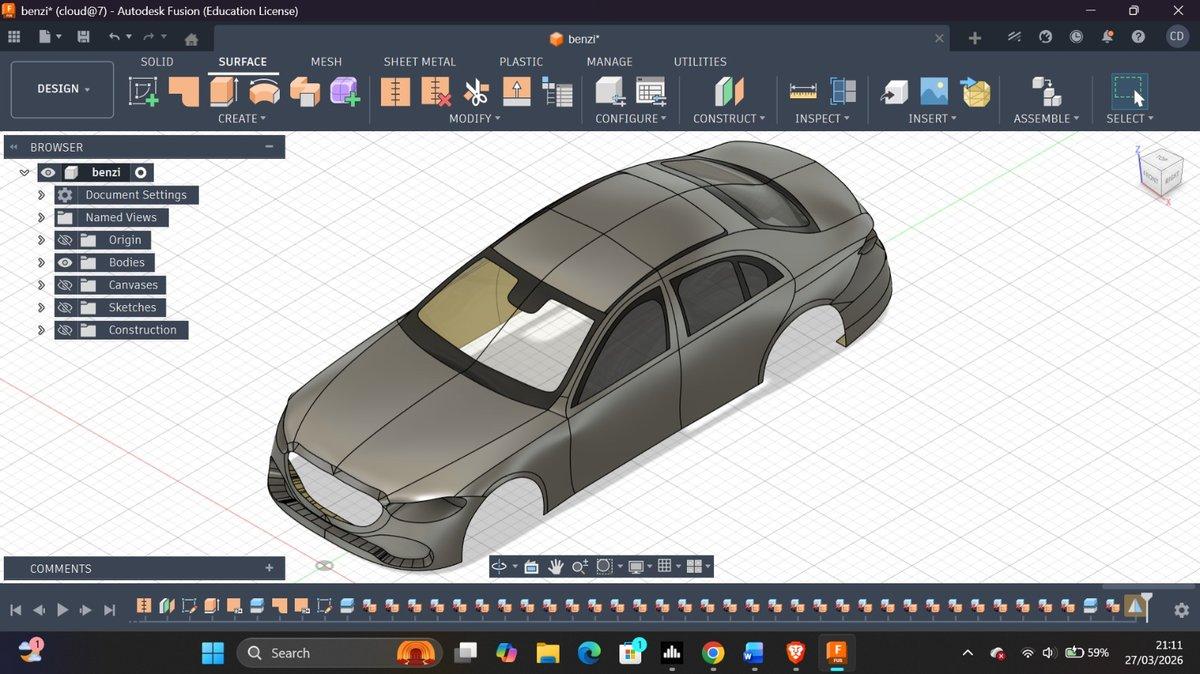Open the DESIGN workspace dropdown
The width and height of the screenshot is (1200, 674).
pyautogui.click(x=63, y=89)
